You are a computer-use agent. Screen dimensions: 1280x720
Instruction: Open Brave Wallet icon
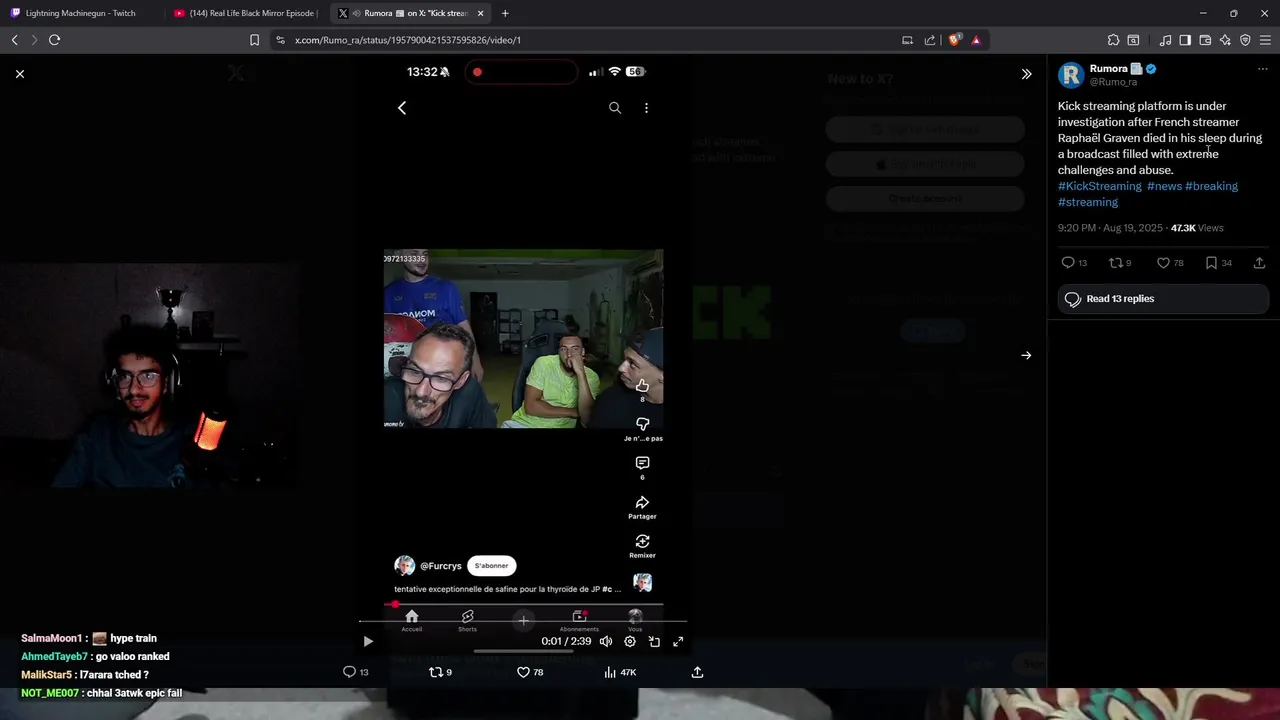click(x=1205, y=40)
